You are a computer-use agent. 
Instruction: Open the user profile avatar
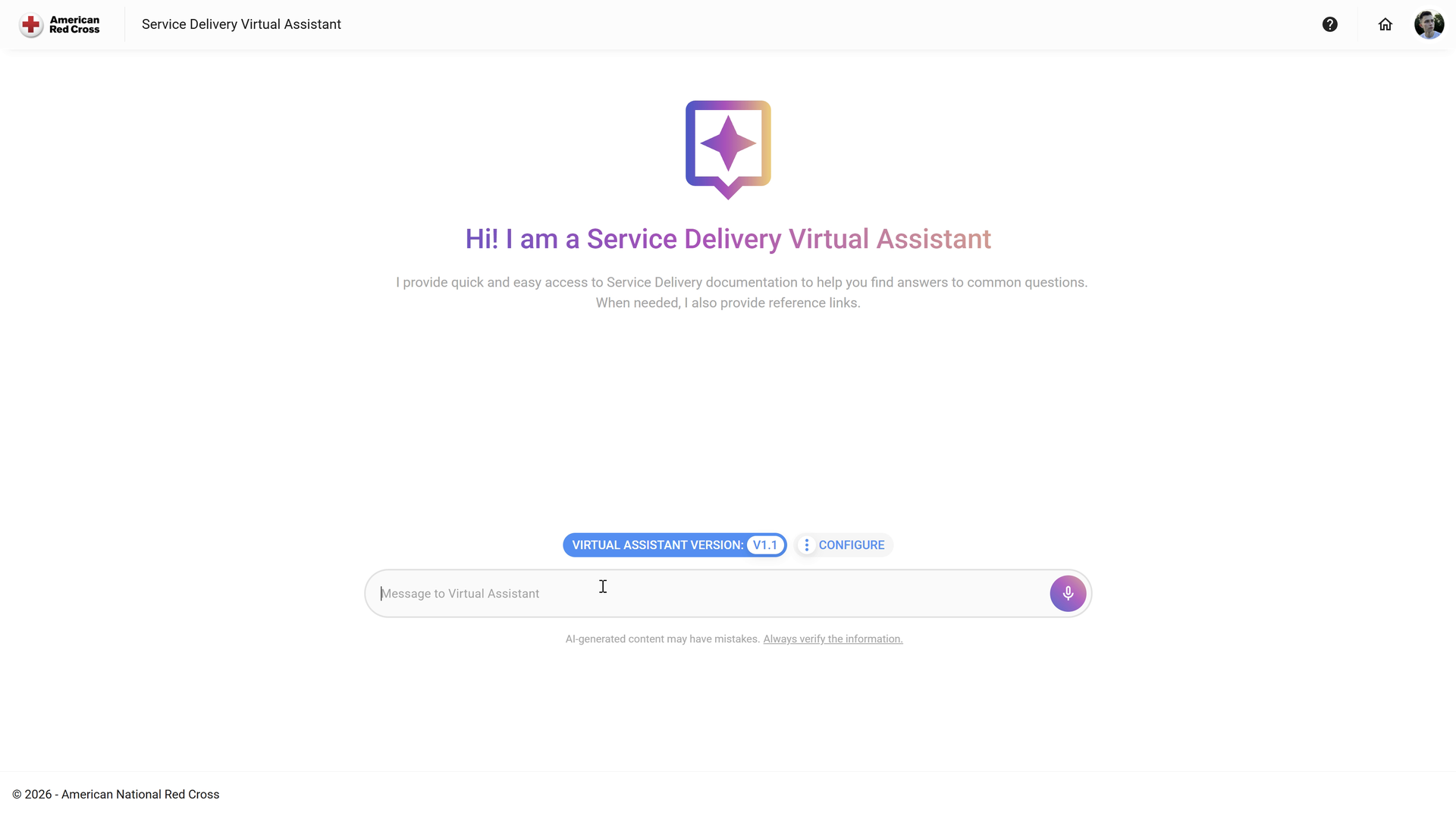click(x=1429, y=24)
